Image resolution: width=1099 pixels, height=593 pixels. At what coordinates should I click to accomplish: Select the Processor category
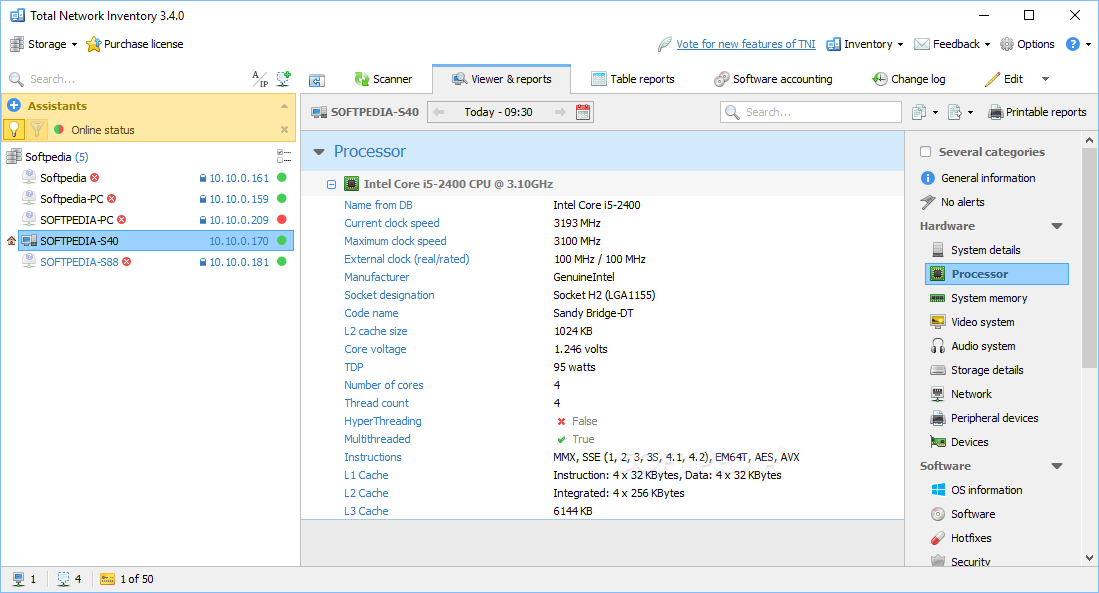(x=997, y=274)
